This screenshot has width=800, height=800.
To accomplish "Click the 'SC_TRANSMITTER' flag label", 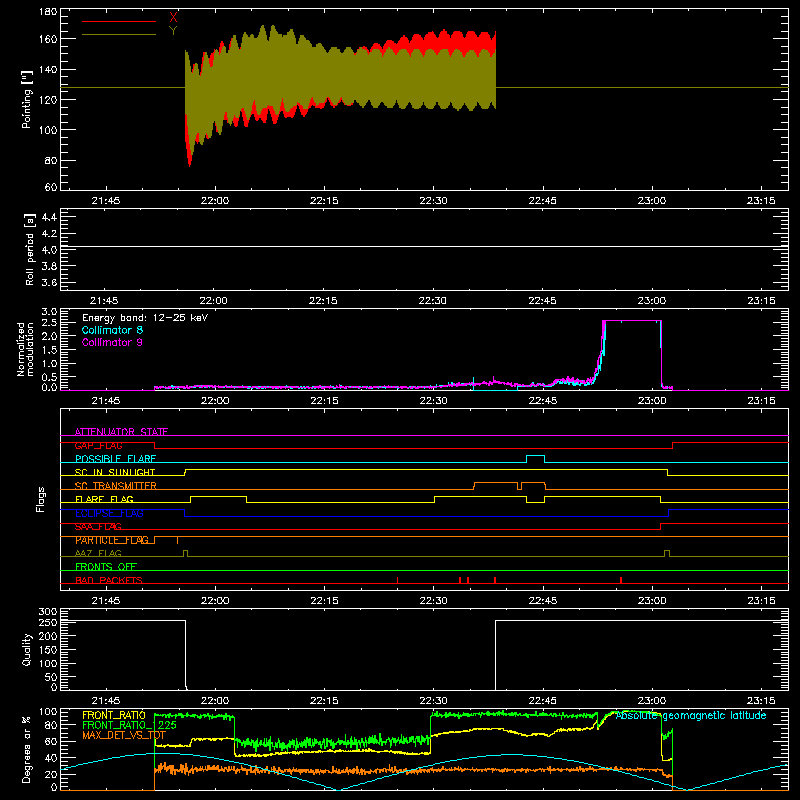I will (115, 486).
